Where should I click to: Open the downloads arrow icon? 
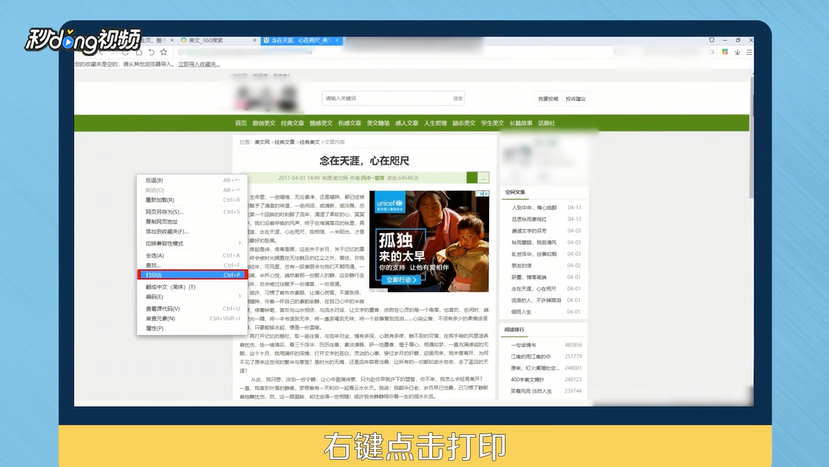coord(737,52)
